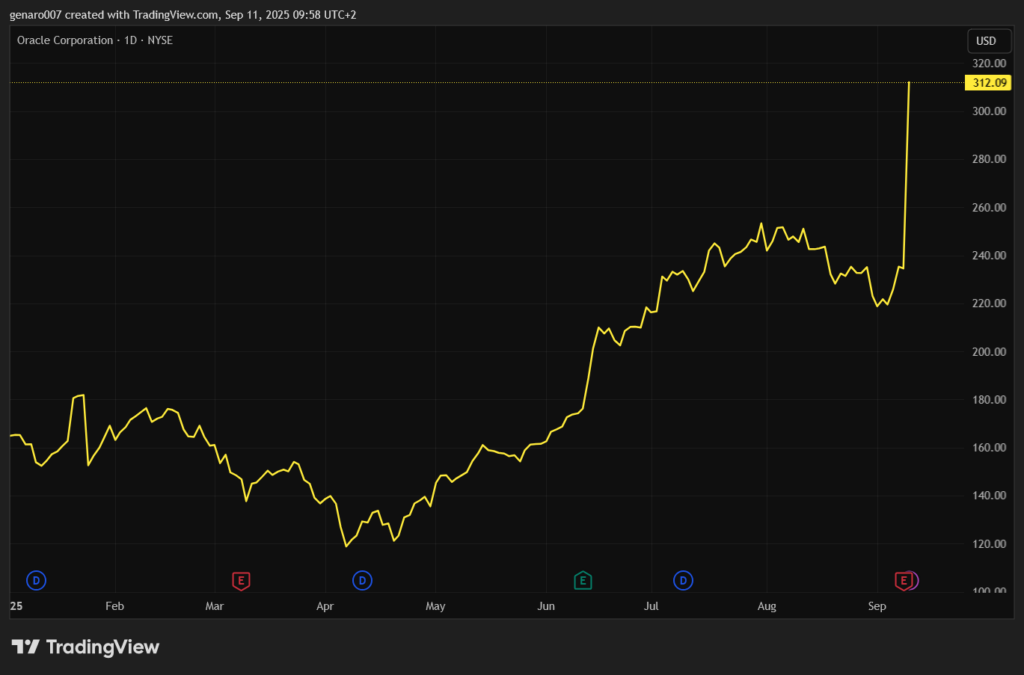Open the dividend marker in July
The image size is (1024, 675).
[684, 580]
